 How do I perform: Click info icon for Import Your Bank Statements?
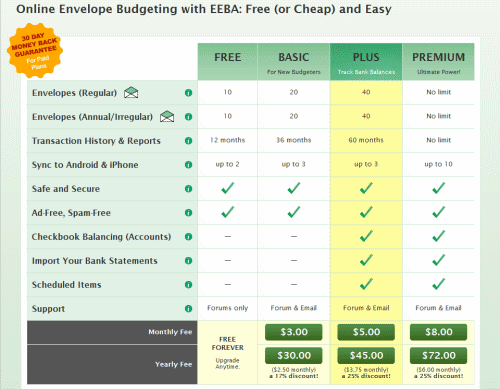tap(188, 261)
